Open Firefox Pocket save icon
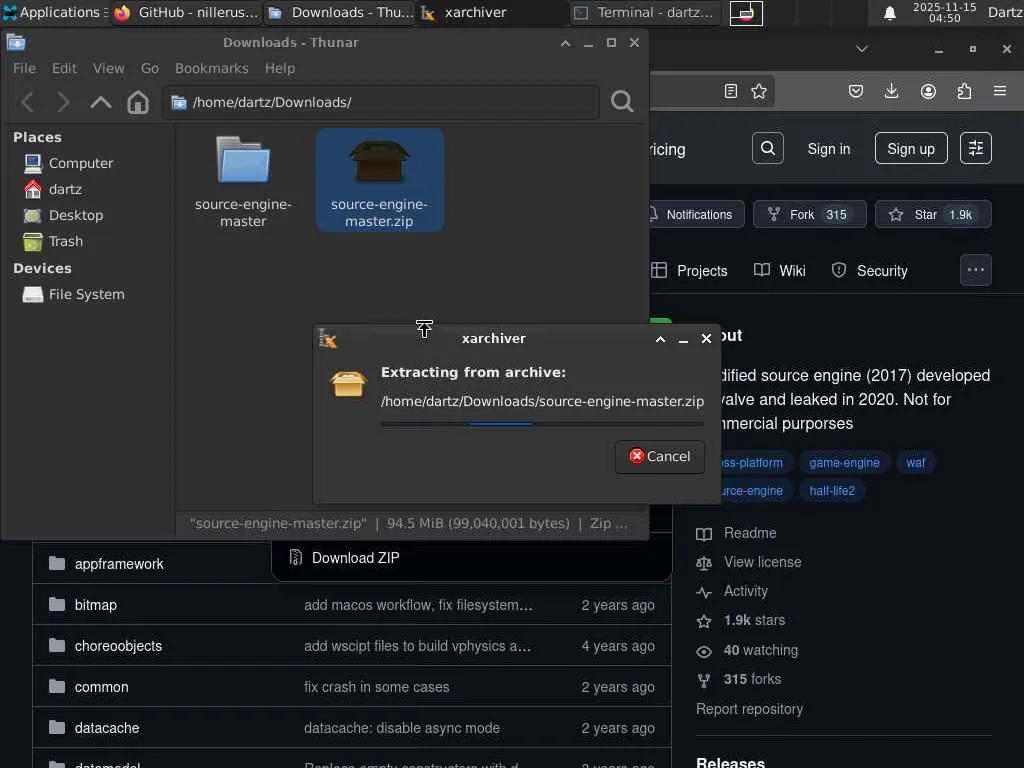Image resolution: width=1024 pixels, height=768 pixels. point(856,91)
